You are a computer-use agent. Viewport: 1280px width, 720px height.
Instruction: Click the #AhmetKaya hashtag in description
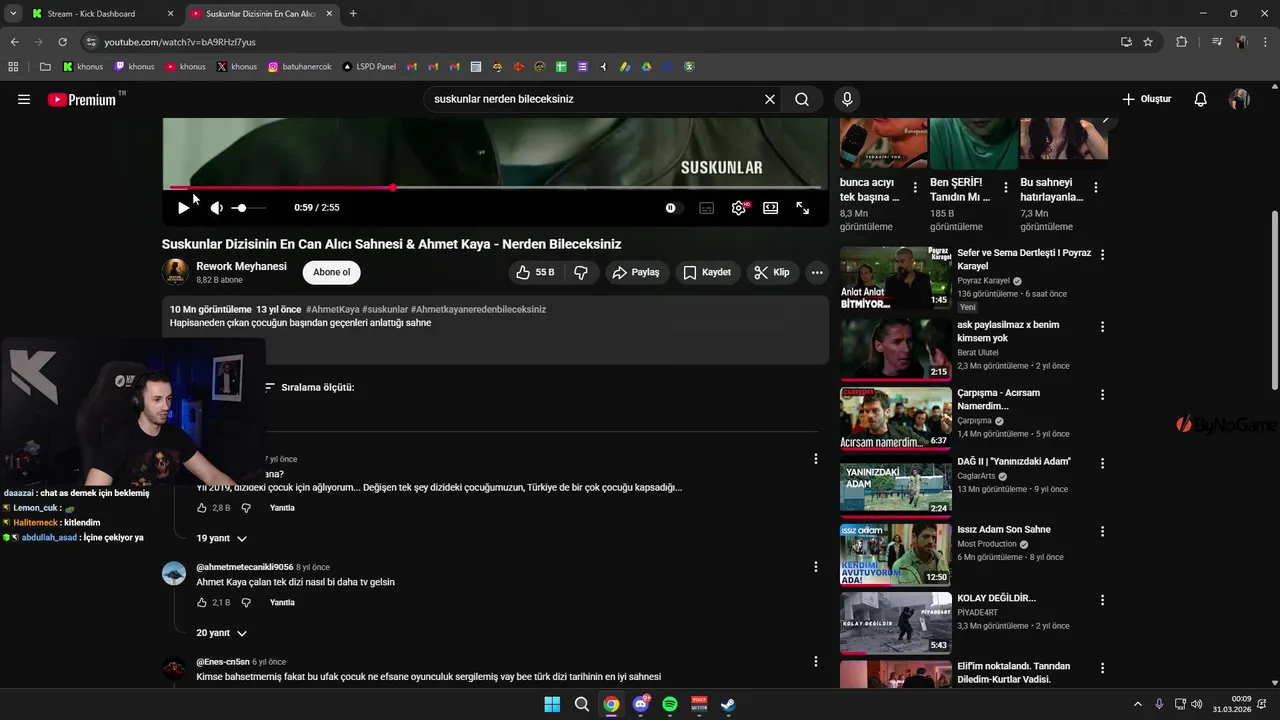pos(332,309)
